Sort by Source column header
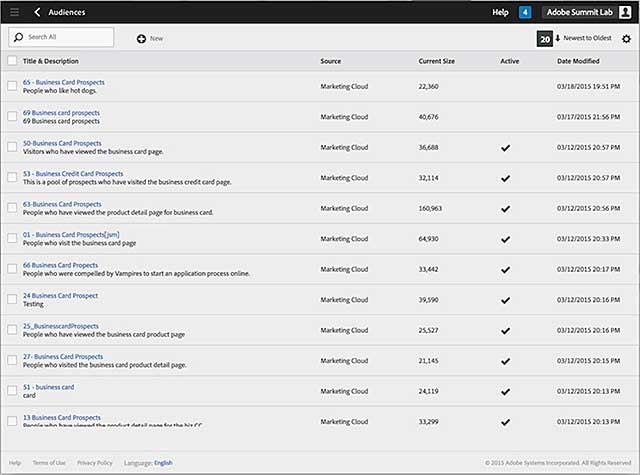Screen dimensions: 640x475 (331, 61)
